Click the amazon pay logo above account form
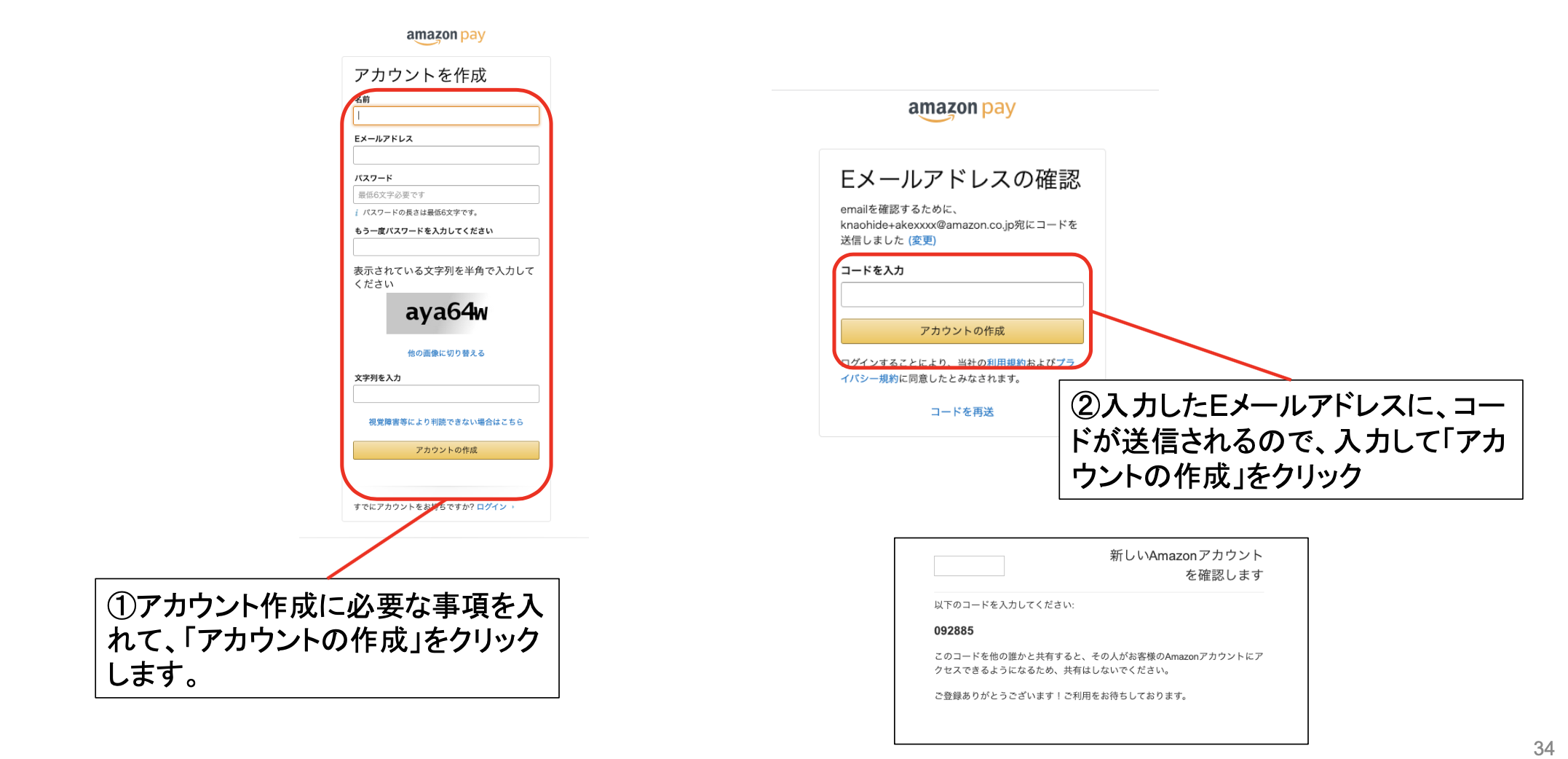This screenshot has width=1568, height=759. tap(446, 36)
